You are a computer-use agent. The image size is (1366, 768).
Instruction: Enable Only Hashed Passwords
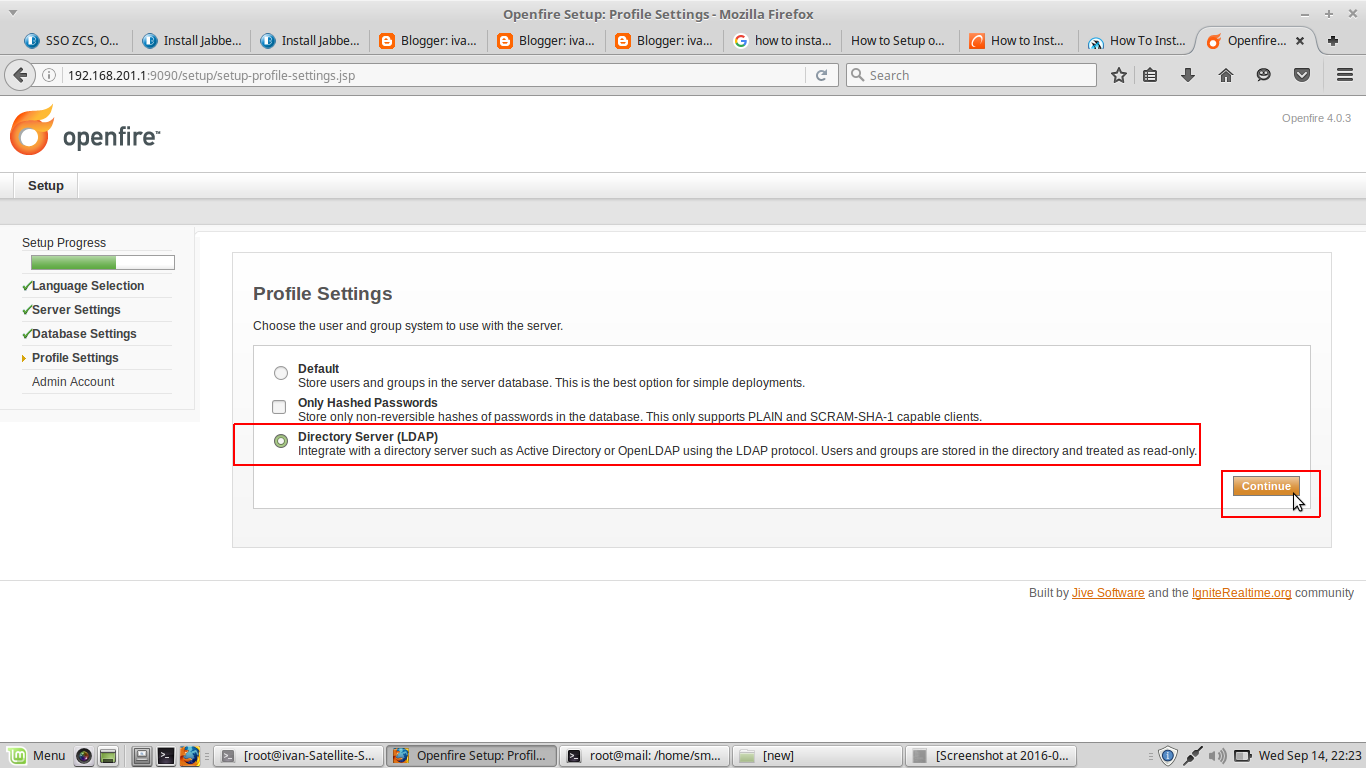(278, 406)
